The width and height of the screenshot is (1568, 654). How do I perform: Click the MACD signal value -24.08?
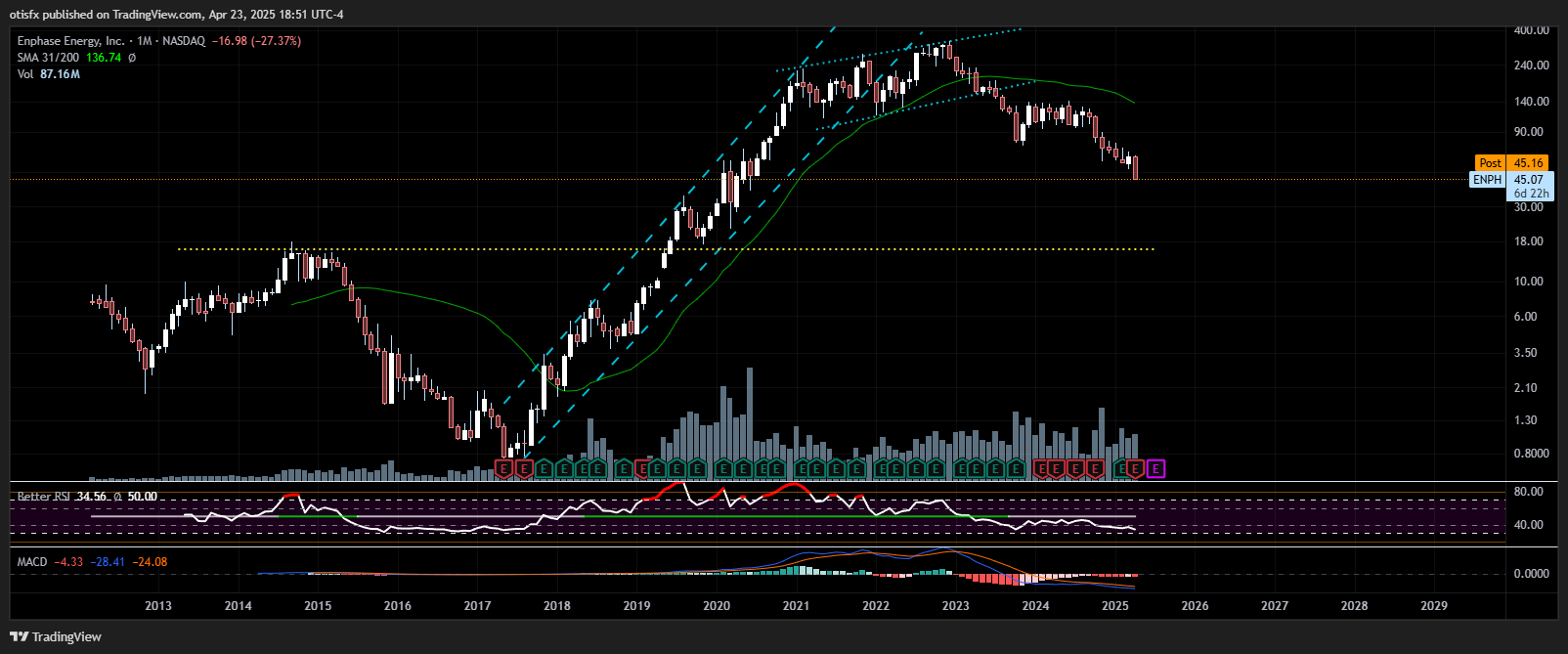point(151,562)
